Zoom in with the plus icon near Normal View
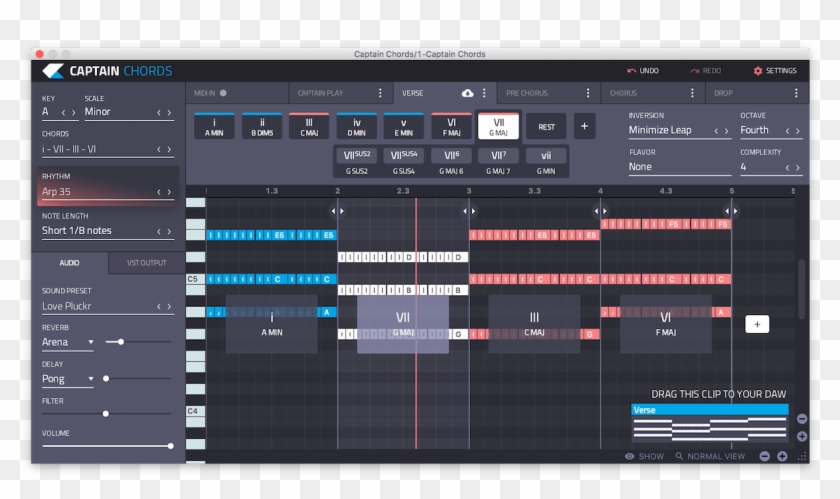 coord(782,456)
